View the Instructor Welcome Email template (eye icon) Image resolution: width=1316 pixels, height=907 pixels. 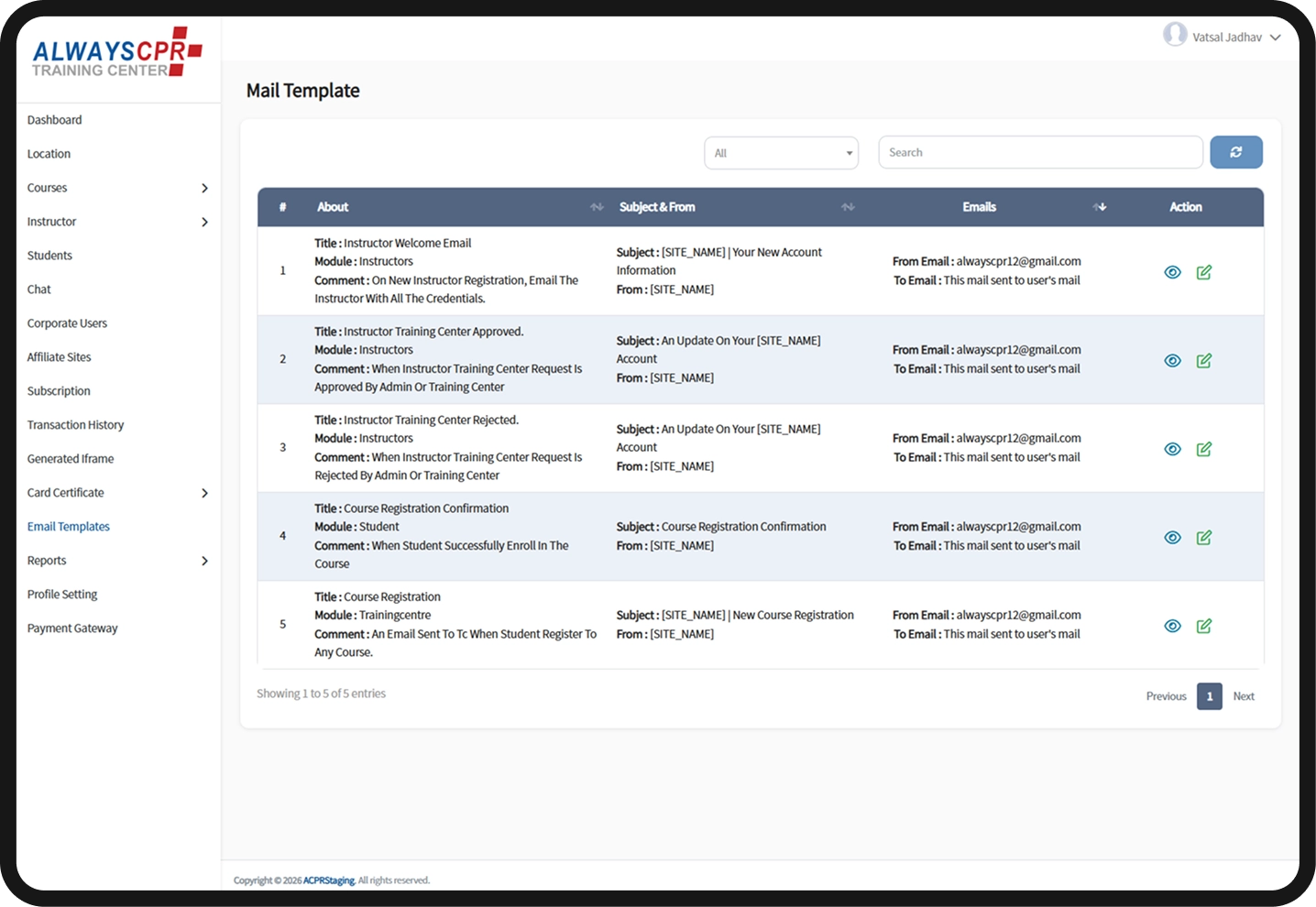1172,272
